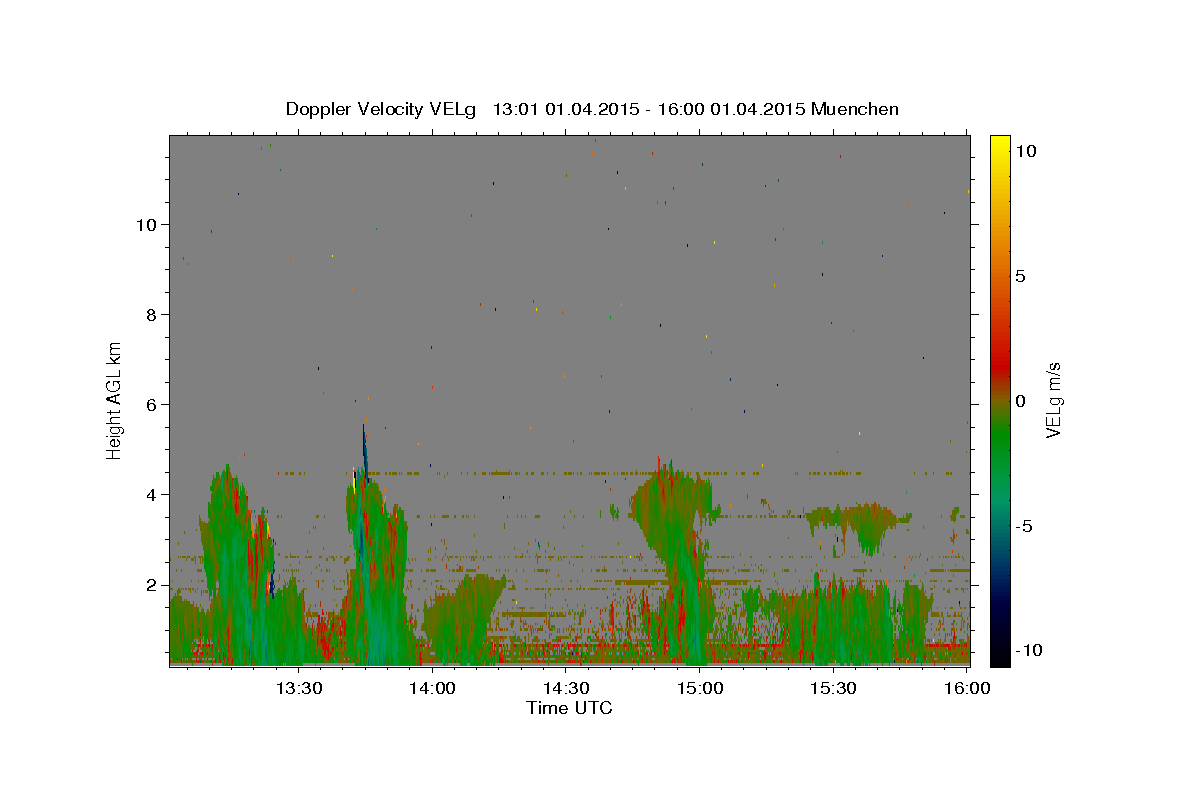Click the plot title 'Doppler Velocity VELg'
This screenshot has width=1200, height=800.
pos(383,109)
